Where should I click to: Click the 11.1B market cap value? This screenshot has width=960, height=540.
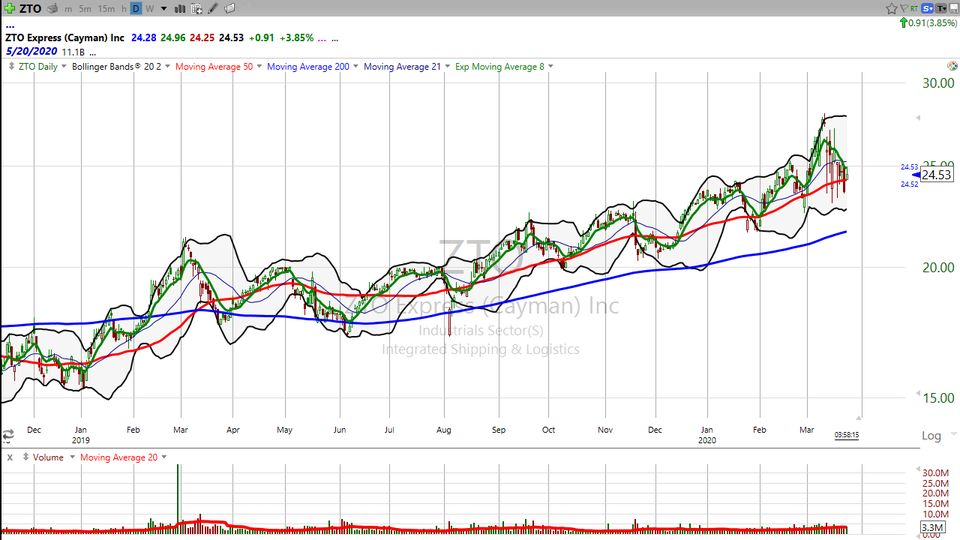(73, 53)
